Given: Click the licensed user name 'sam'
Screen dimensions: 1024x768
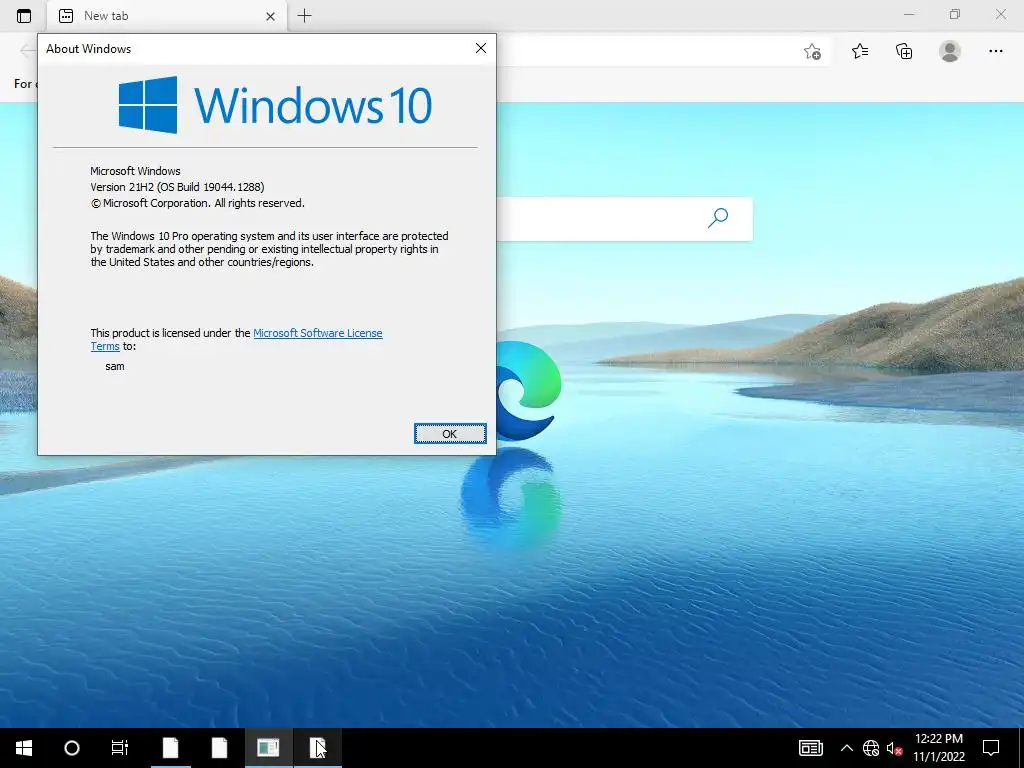Looking at the screenshot, I should pos(115,366).
